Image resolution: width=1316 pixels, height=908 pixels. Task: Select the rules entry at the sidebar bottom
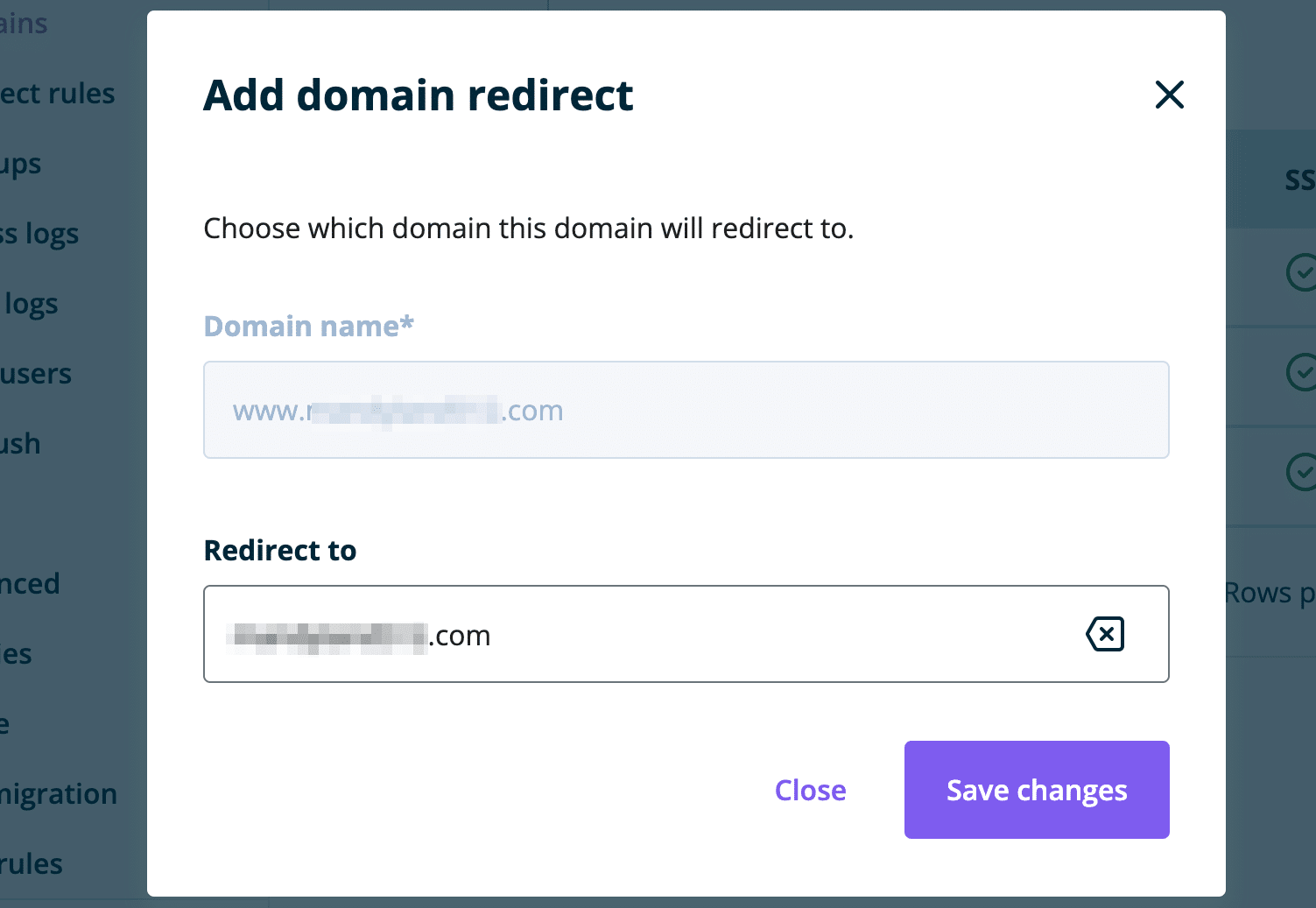(31, 863)
